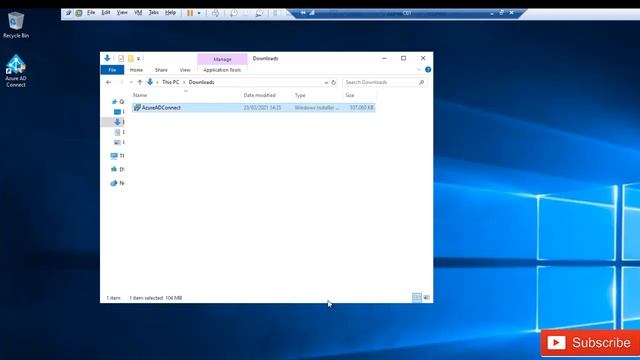
Task: Go back using the Back arrow
Action: click(x=109, y=82)
